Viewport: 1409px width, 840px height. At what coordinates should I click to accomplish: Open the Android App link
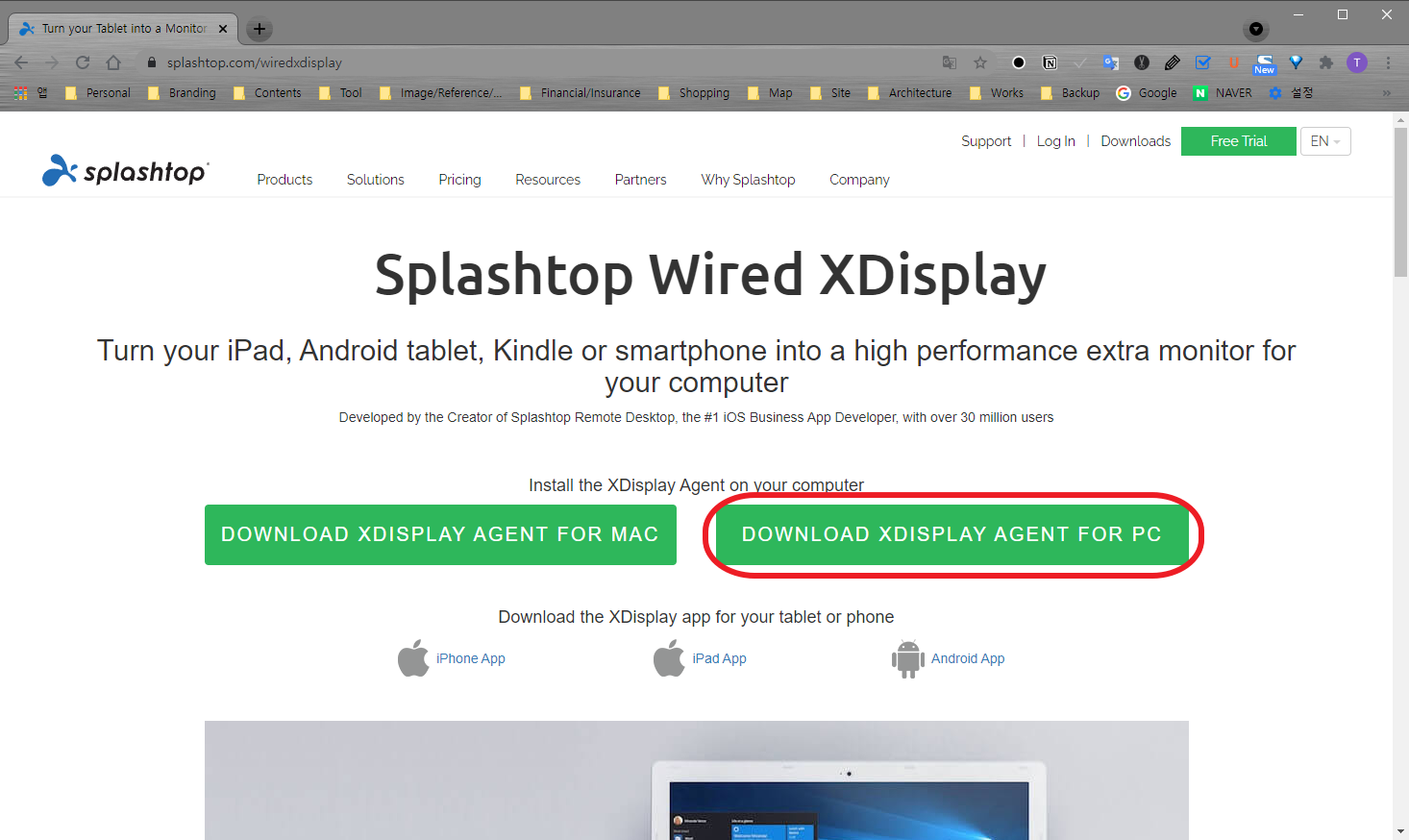tap(949, 658)
